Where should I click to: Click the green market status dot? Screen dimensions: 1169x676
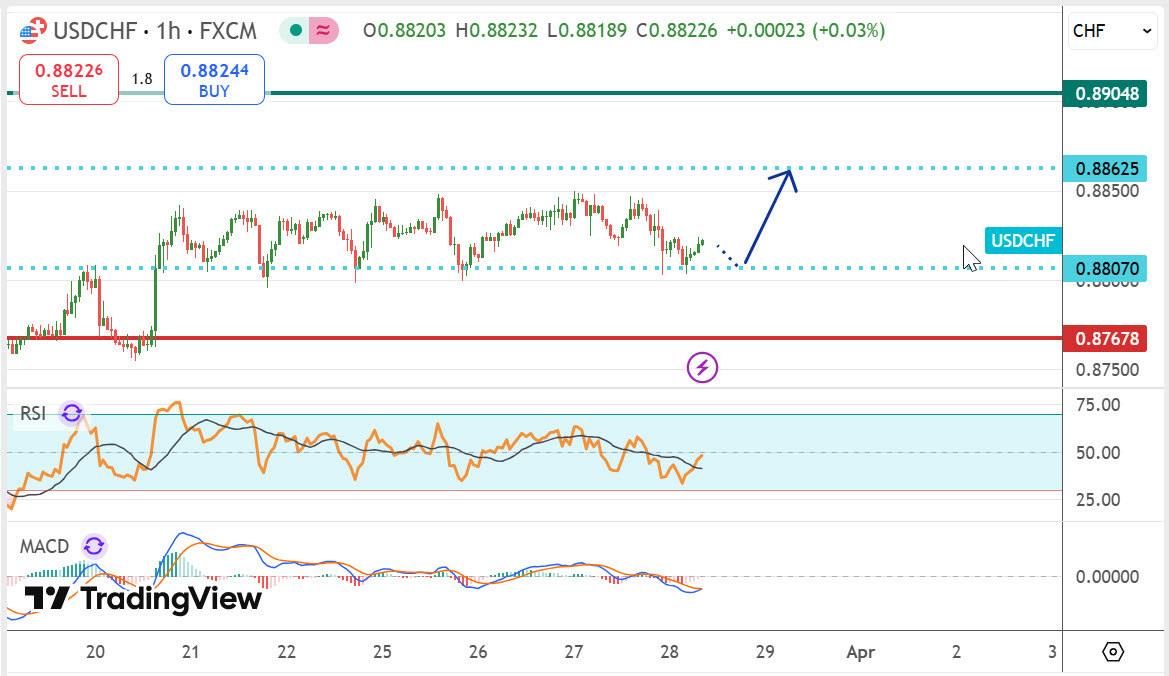click(295, 31)
